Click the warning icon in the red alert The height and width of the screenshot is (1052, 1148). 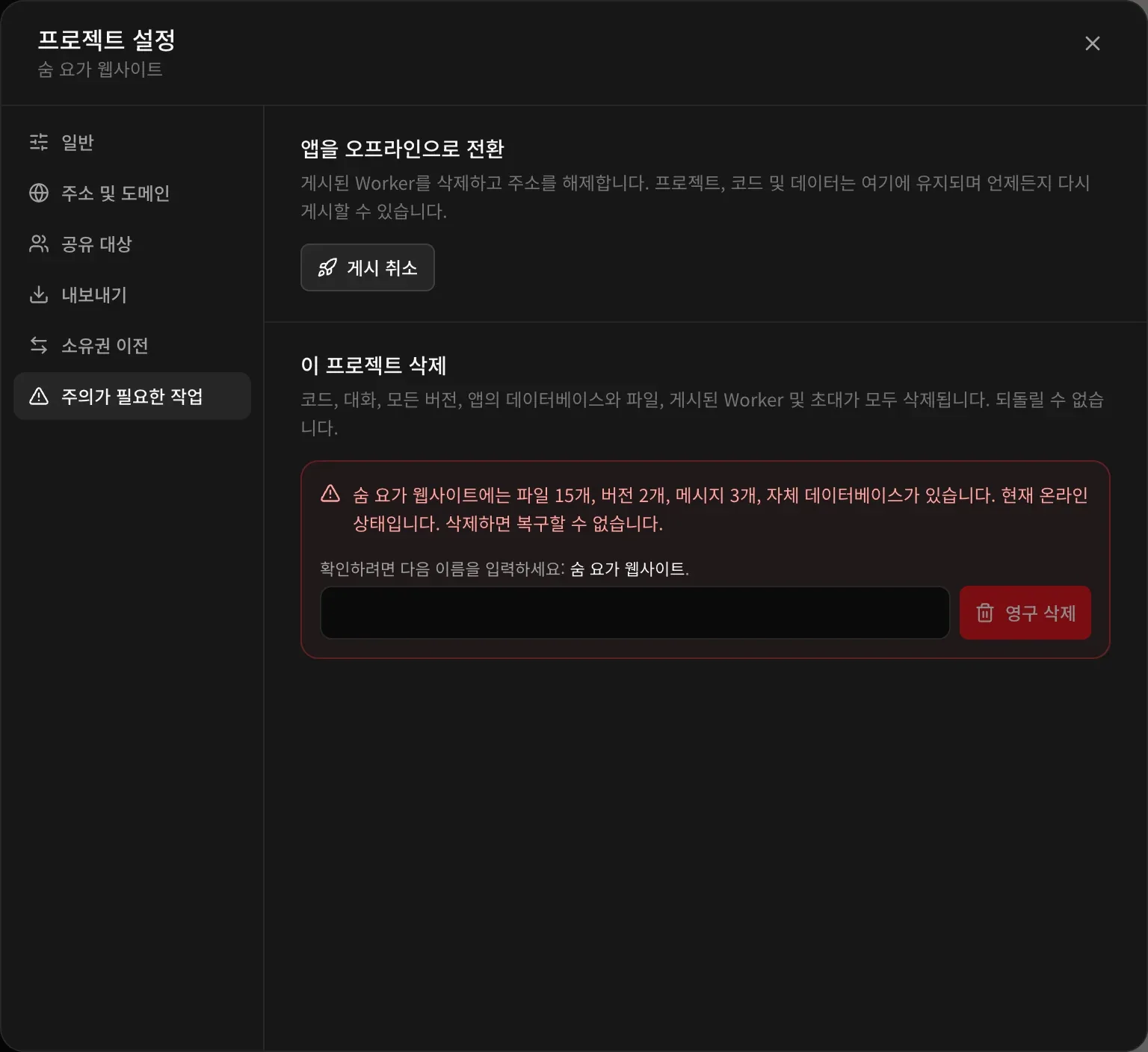(330, 494)
